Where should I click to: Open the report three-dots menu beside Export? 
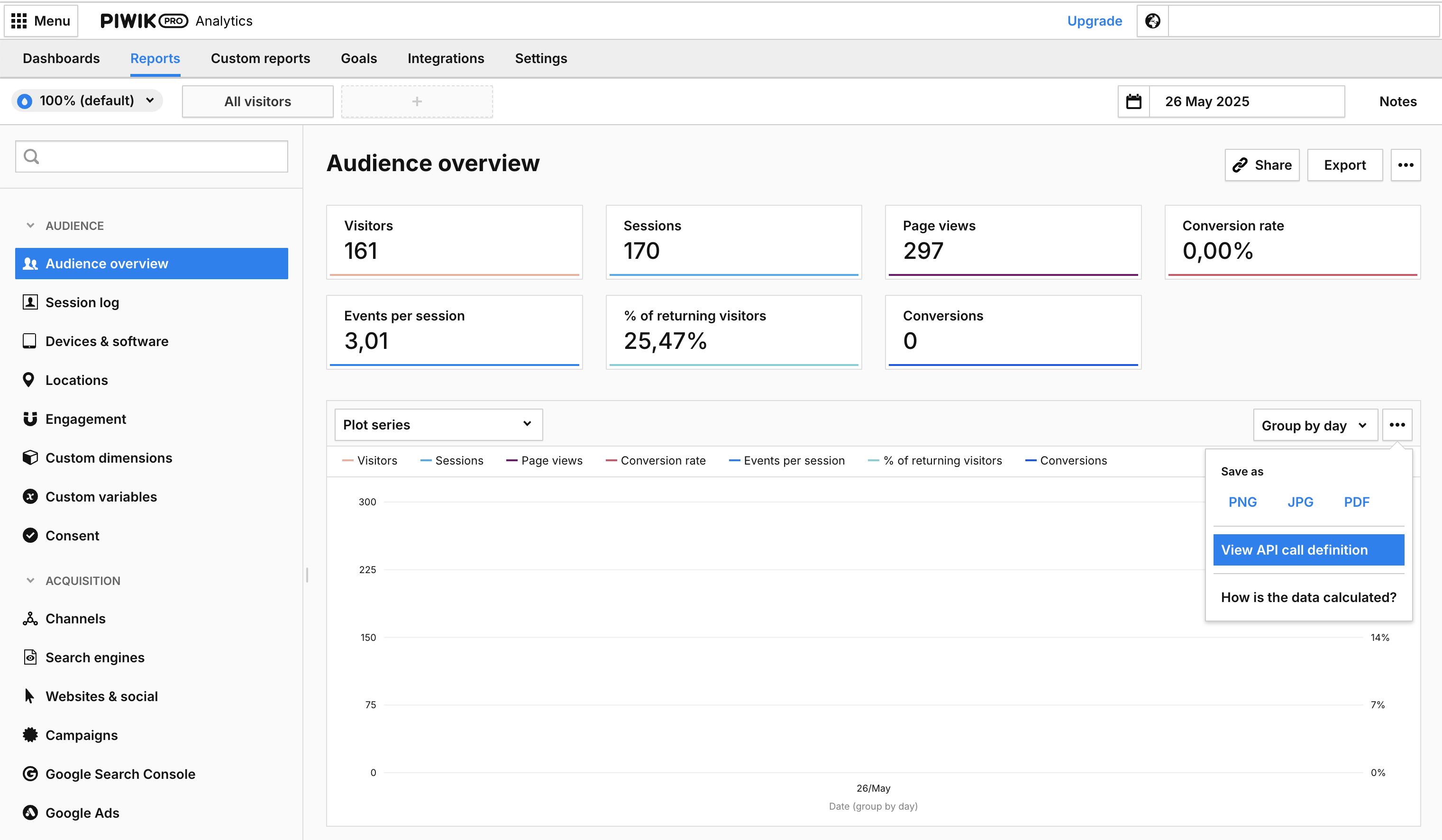pyautogui.click(x=1405, y=165)
